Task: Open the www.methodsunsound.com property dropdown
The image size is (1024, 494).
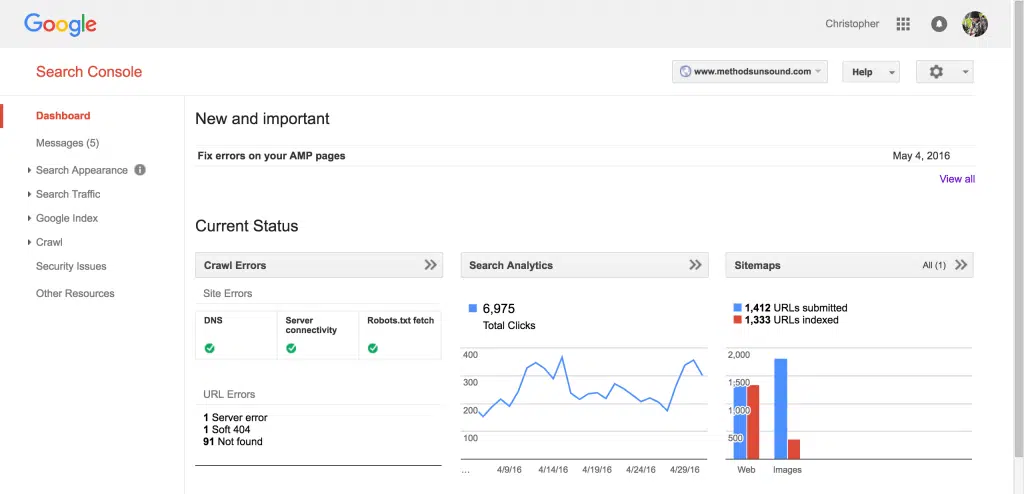Action: click(x=750, y=72)
